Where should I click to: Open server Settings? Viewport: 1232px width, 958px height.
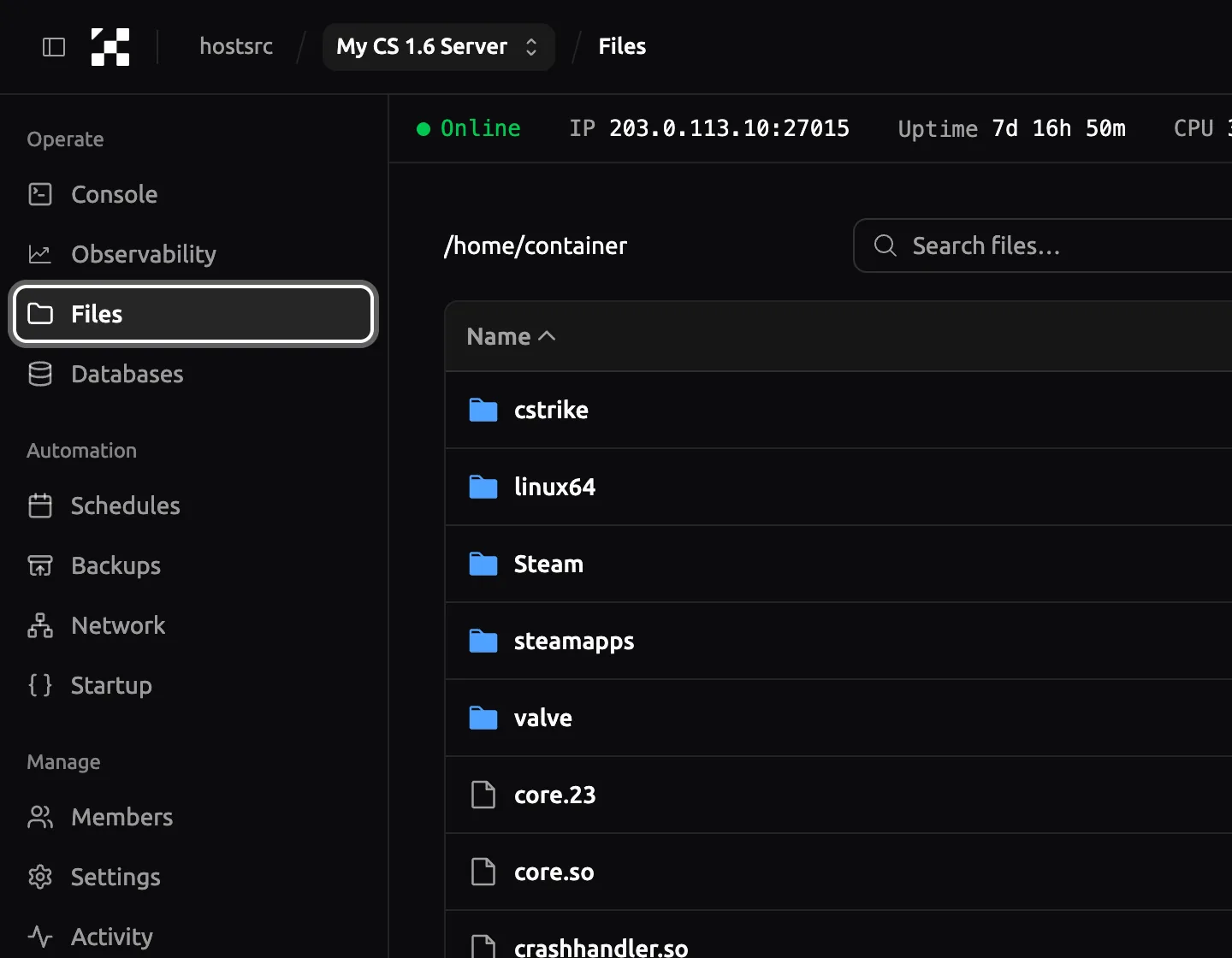[x=194, y=877]
